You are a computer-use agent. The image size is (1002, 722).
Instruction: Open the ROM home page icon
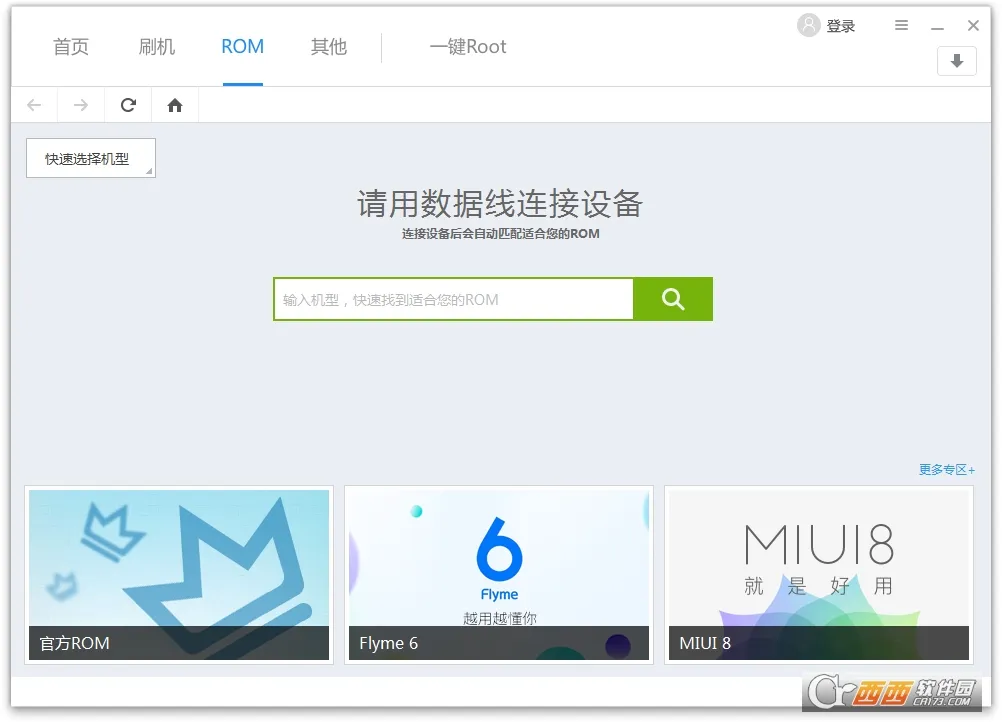pos(175,105)
